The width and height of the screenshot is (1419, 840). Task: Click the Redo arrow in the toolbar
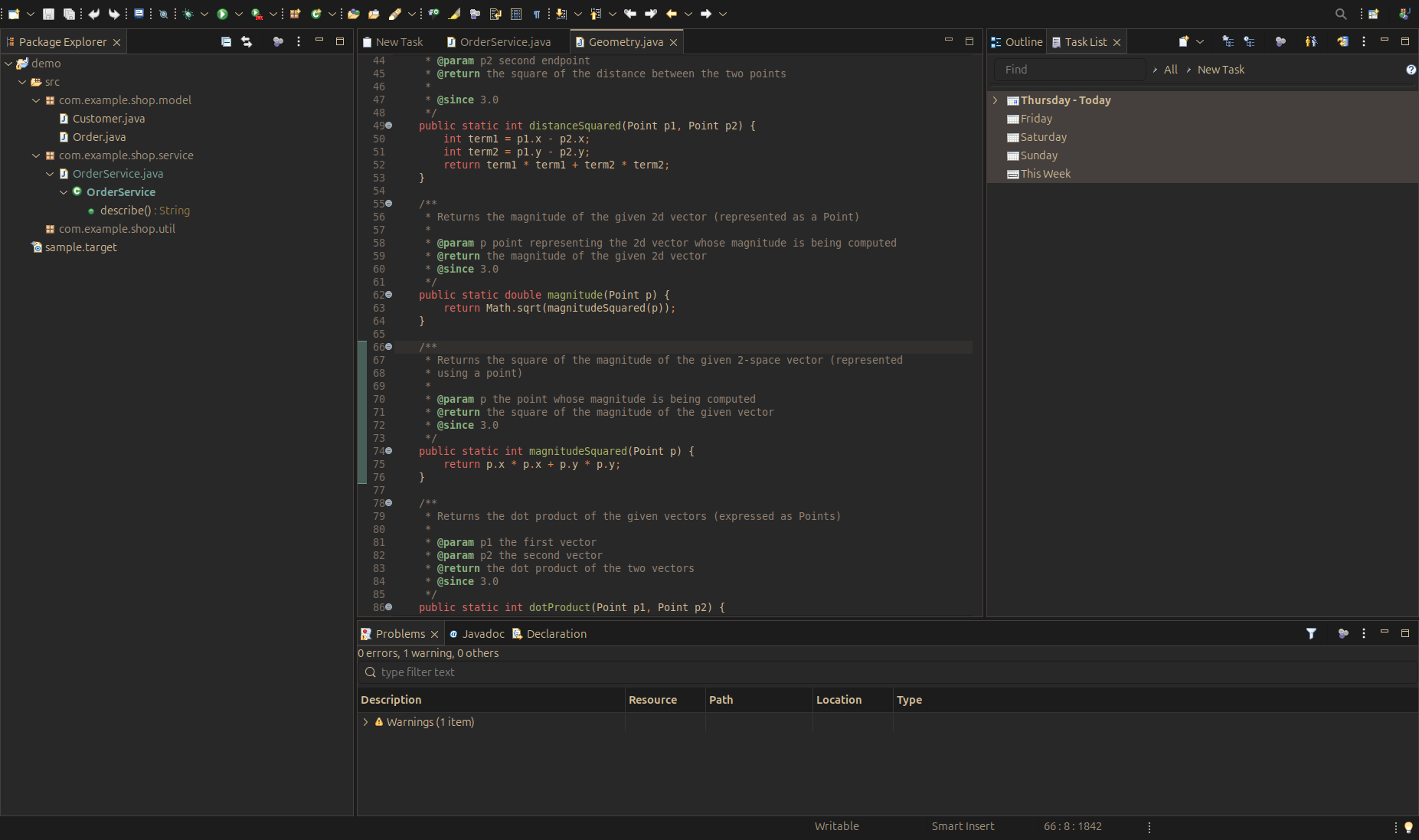coord(114,14)
